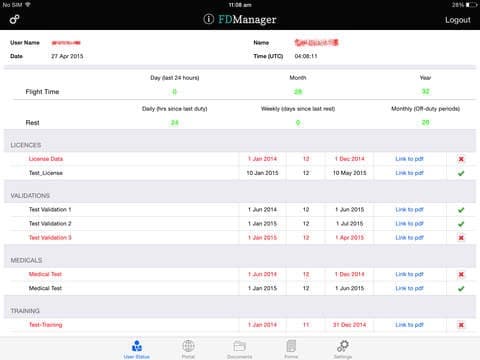Select the Test Validation 3 entry
Viewport: 480px width, 360px height.
[50, 238]
